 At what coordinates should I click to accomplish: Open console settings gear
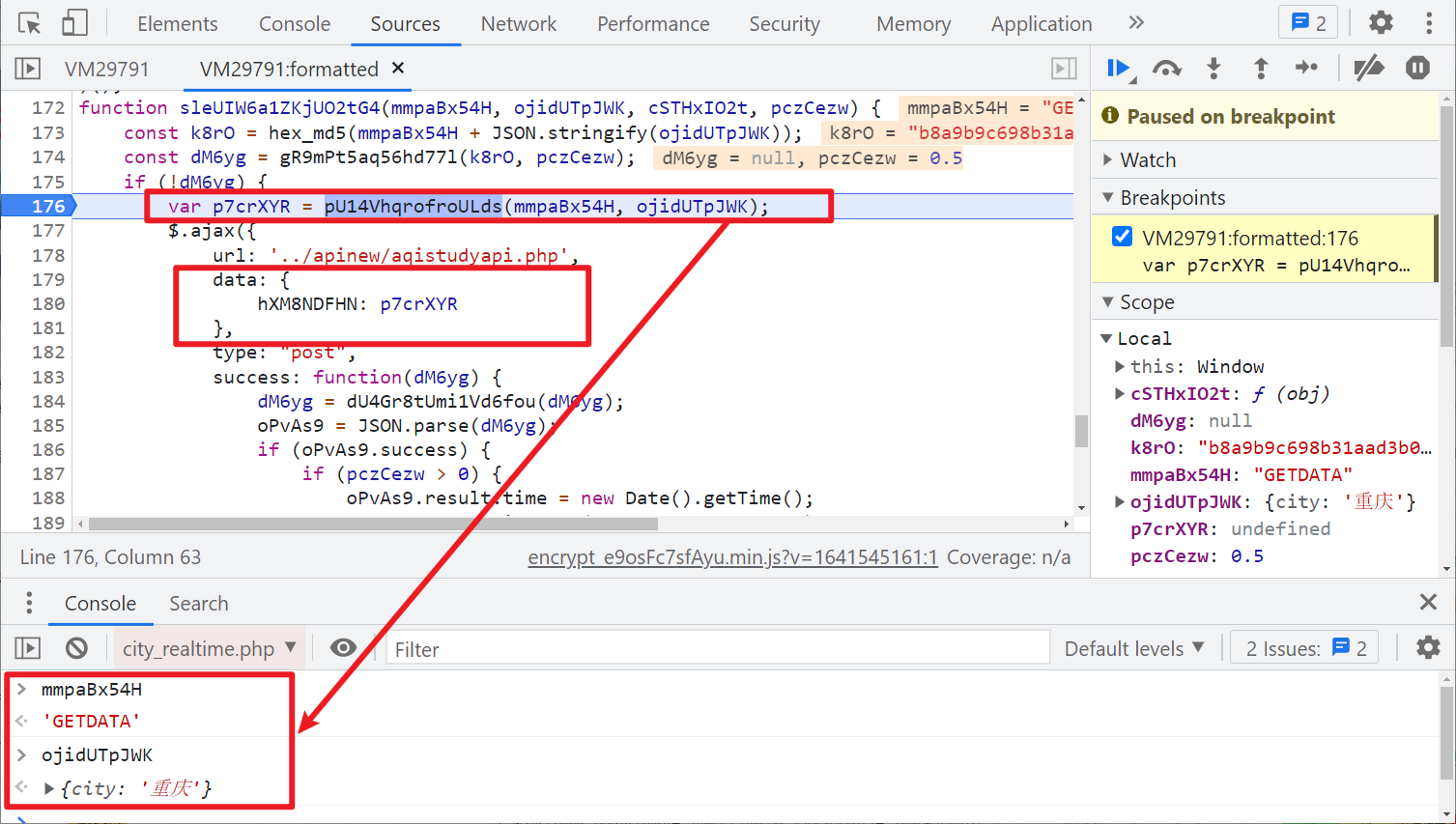tap(1428, 647)
